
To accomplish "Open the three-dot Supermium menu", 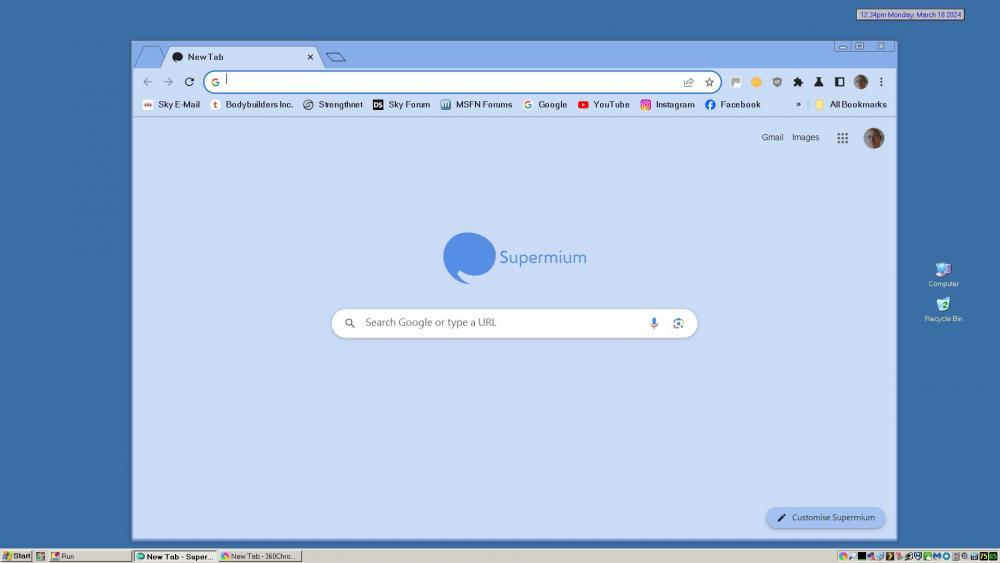I will tap(881, 82).
